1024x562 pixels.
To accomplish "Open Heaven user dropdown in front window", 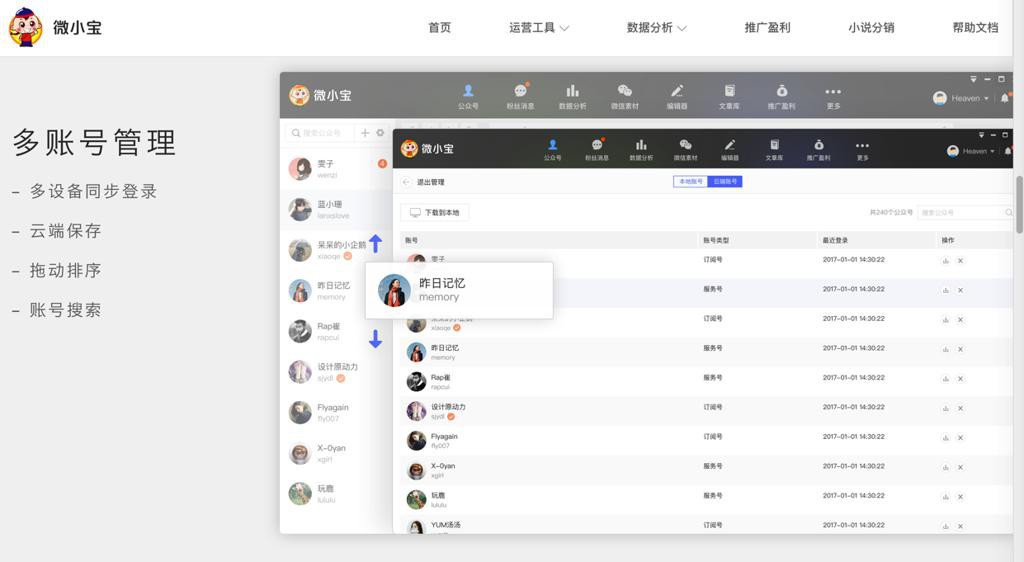I will [971, 151].
